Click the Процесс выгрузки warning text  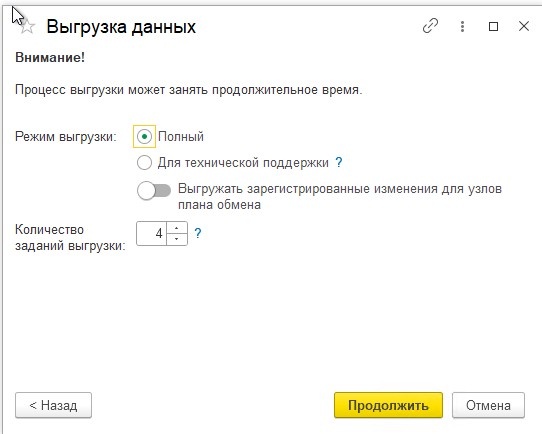coord(188,90)
